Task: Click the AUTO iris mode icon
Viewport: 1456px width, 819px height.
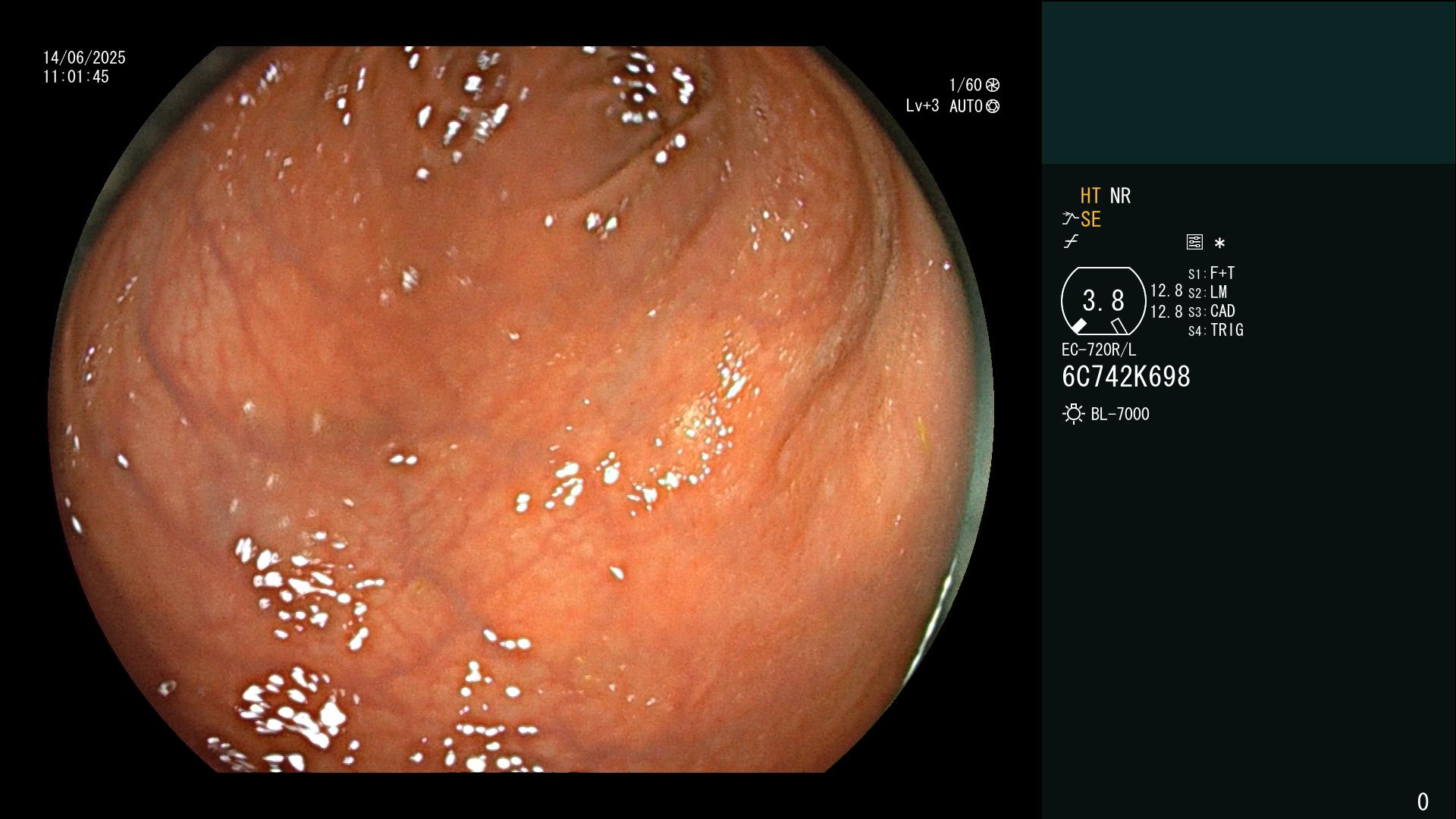Action: [993, 106]
